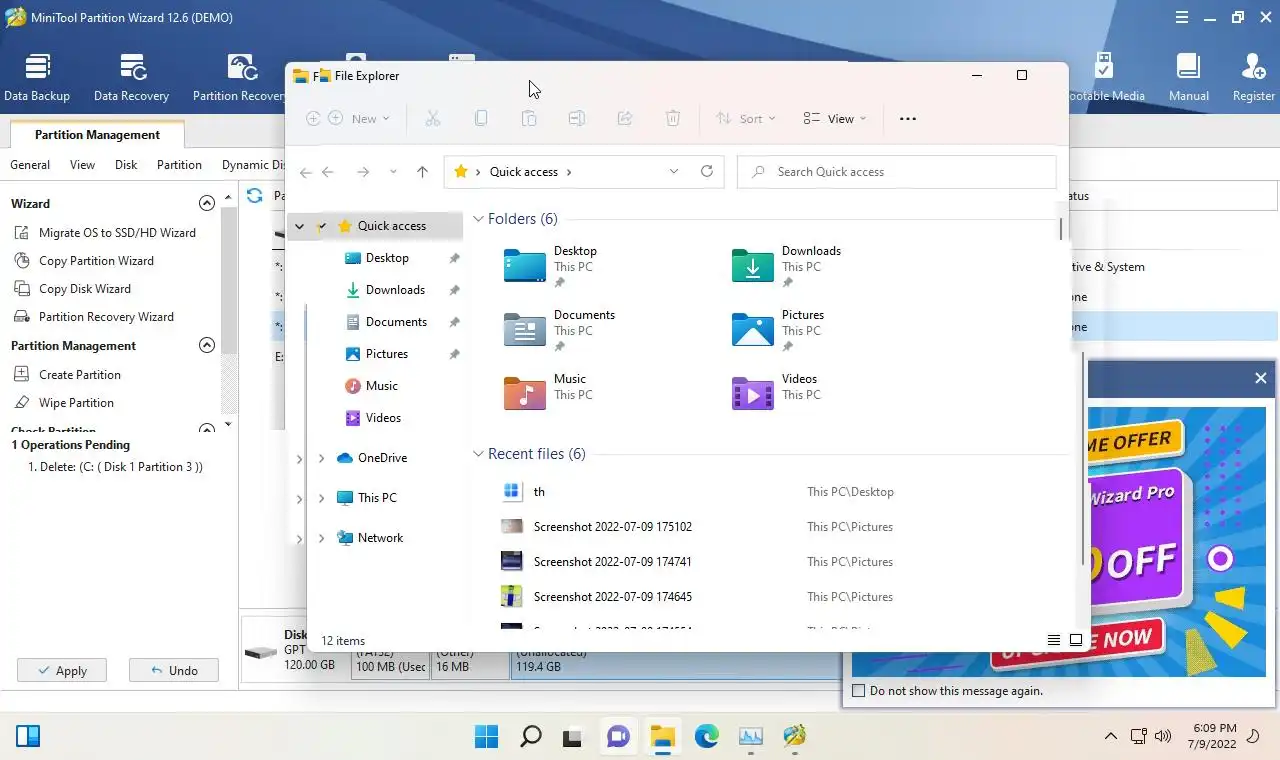Open Partition Recovery in MiniTool toolbar
Screen dimensions: 1280x760
pos(239,78)
